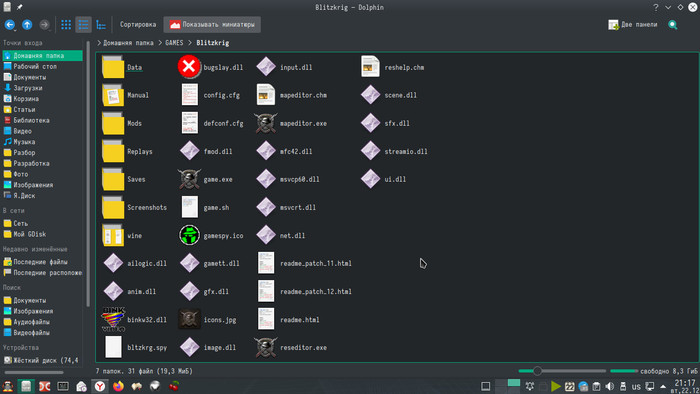This screenshot has height=394, width=700.
Task: Open the Сортировка sort menu
Action: click(x=138, y=25)
